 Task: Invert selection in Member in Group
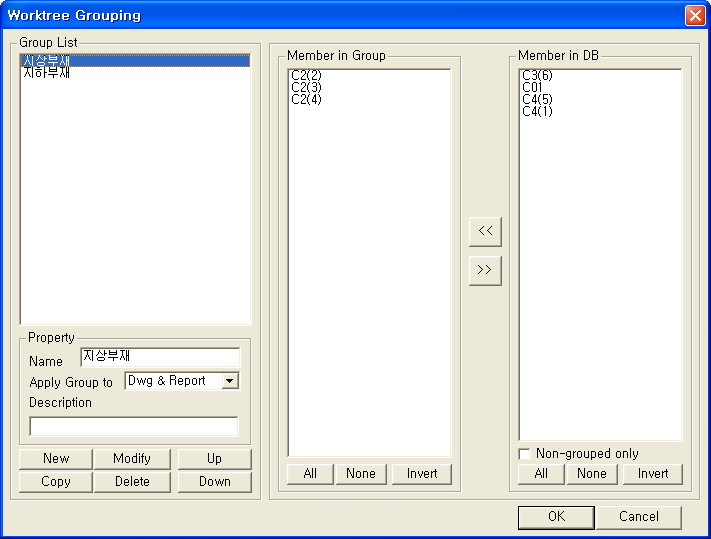pos(422,474)
